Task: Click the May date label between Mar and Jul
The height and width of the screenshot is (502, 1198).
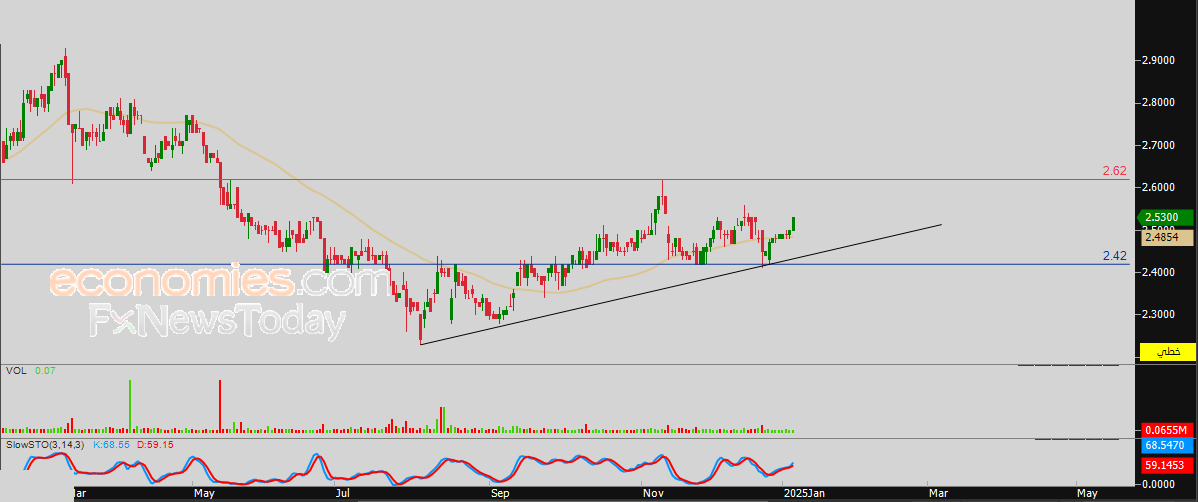Action: (x=204, y=494)
